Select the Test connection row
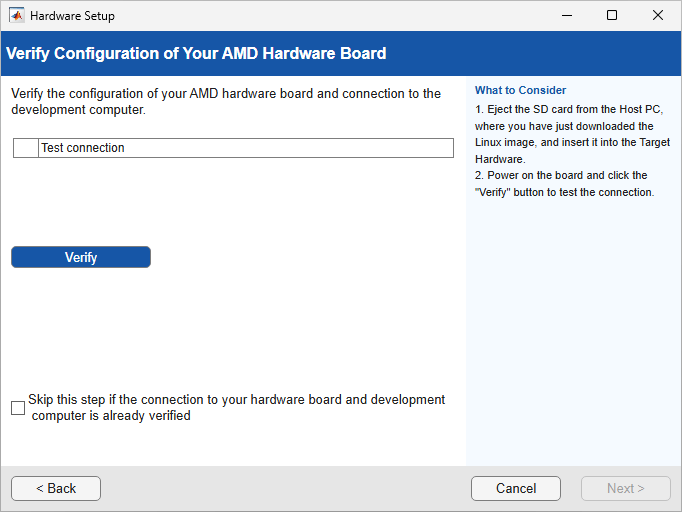This screenshot has width=682, height=512. pos(234,148)
